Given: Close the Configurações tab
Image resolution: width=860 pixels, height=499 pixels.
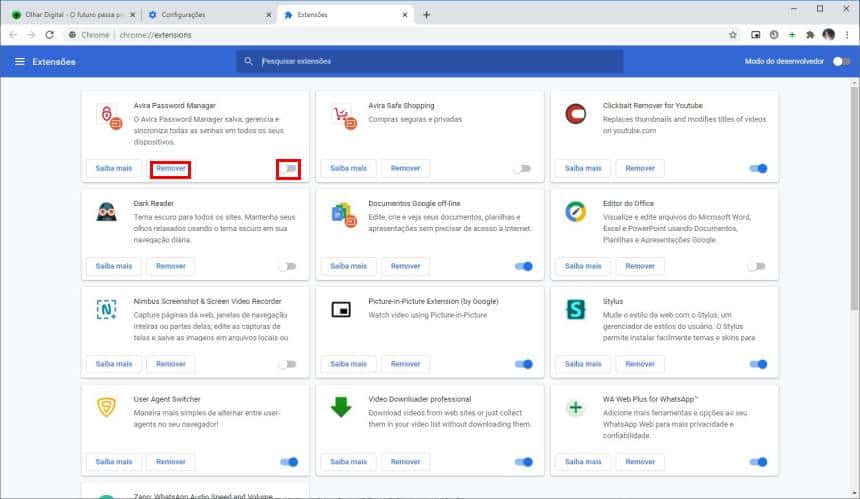Looking at the screenshot, I should click(x=268, y=15).
